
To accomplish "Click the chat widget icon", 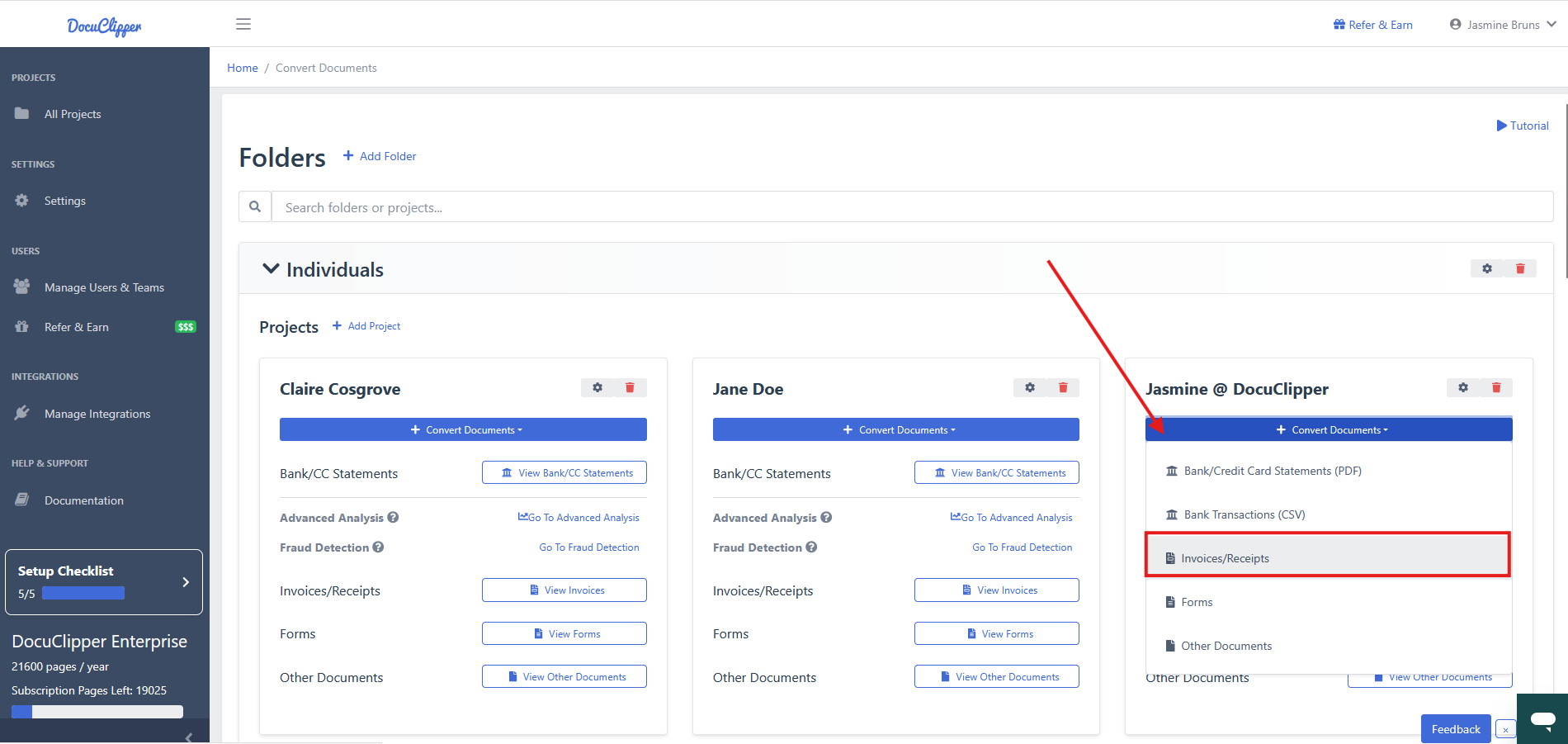I will point(1542,719).
